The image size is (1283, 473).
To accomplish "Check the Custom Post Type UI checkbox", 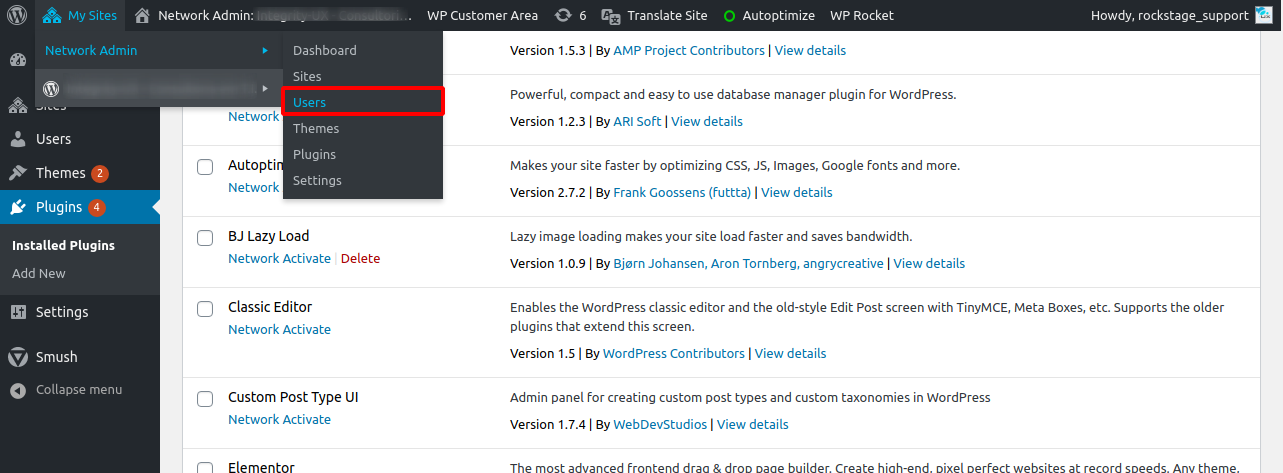I will tap(205, 399).
